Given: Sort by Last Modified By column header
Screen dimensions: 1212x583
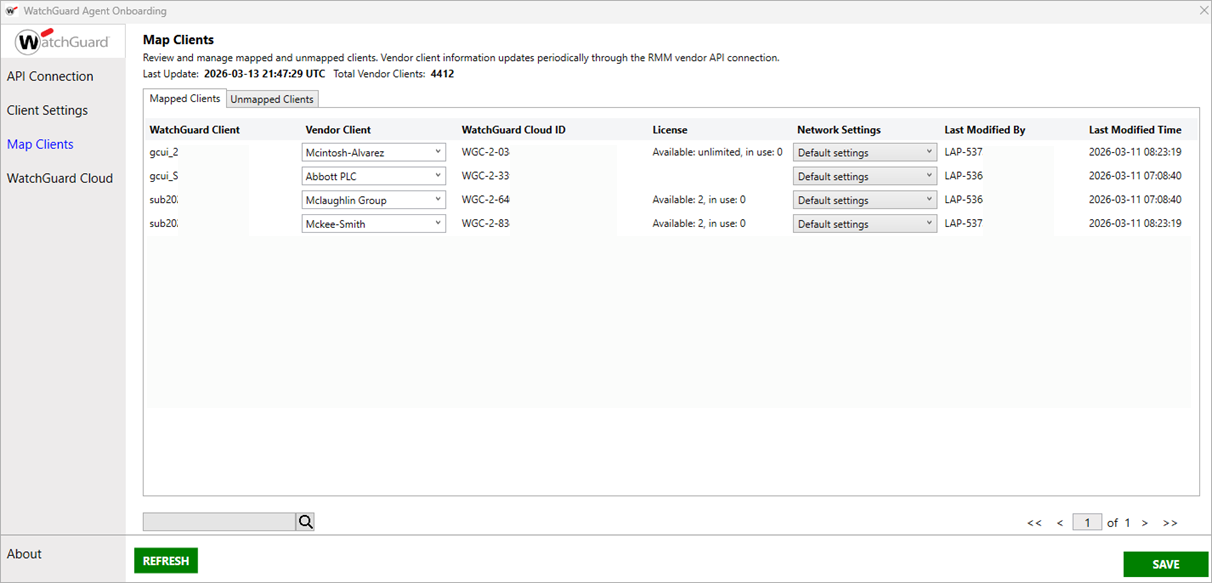Looking at the screenshot, I should 985,130.
